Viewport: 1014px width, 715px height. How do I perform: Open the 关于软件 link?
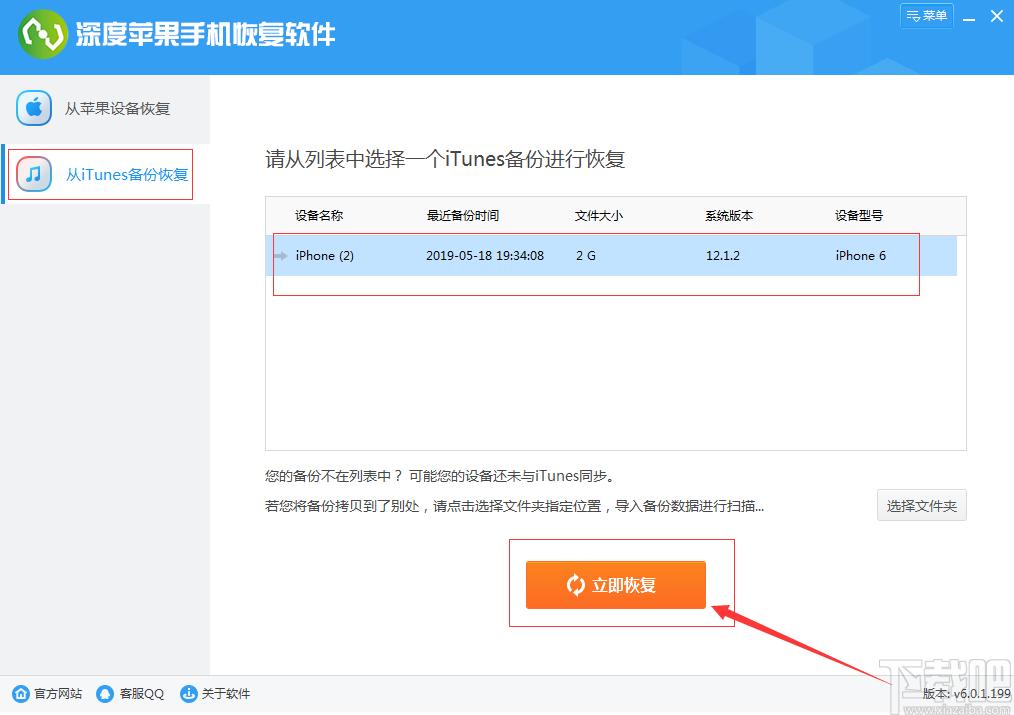coord(226,694)
